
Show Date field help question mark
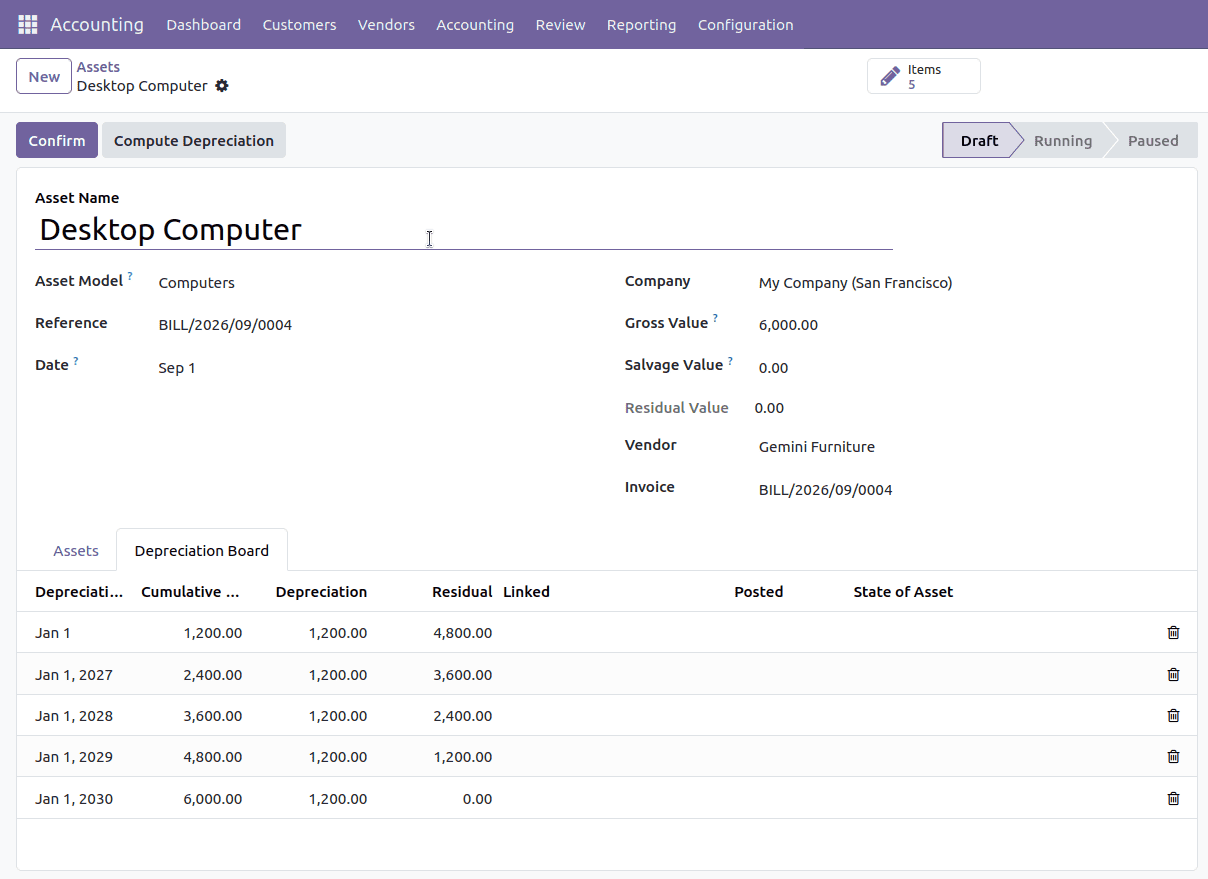(x=76, y=360)
